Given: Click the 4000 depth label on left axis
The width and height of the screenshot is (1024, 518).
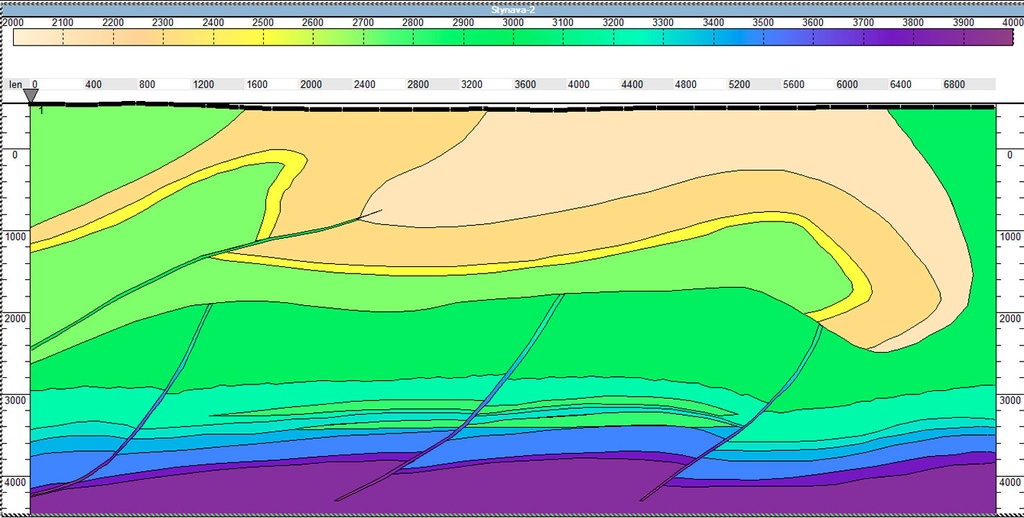Looking at the screenshot, I should click(14, 481).
